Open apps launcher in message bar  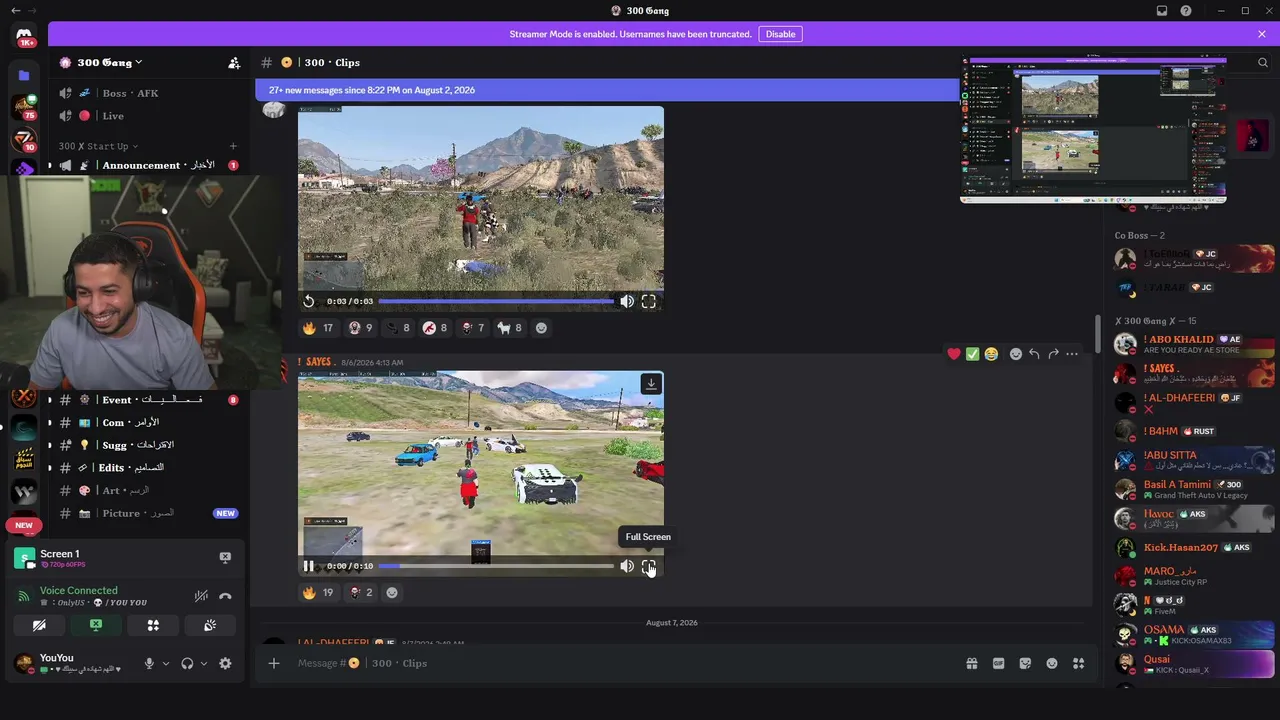point(1078,663)
